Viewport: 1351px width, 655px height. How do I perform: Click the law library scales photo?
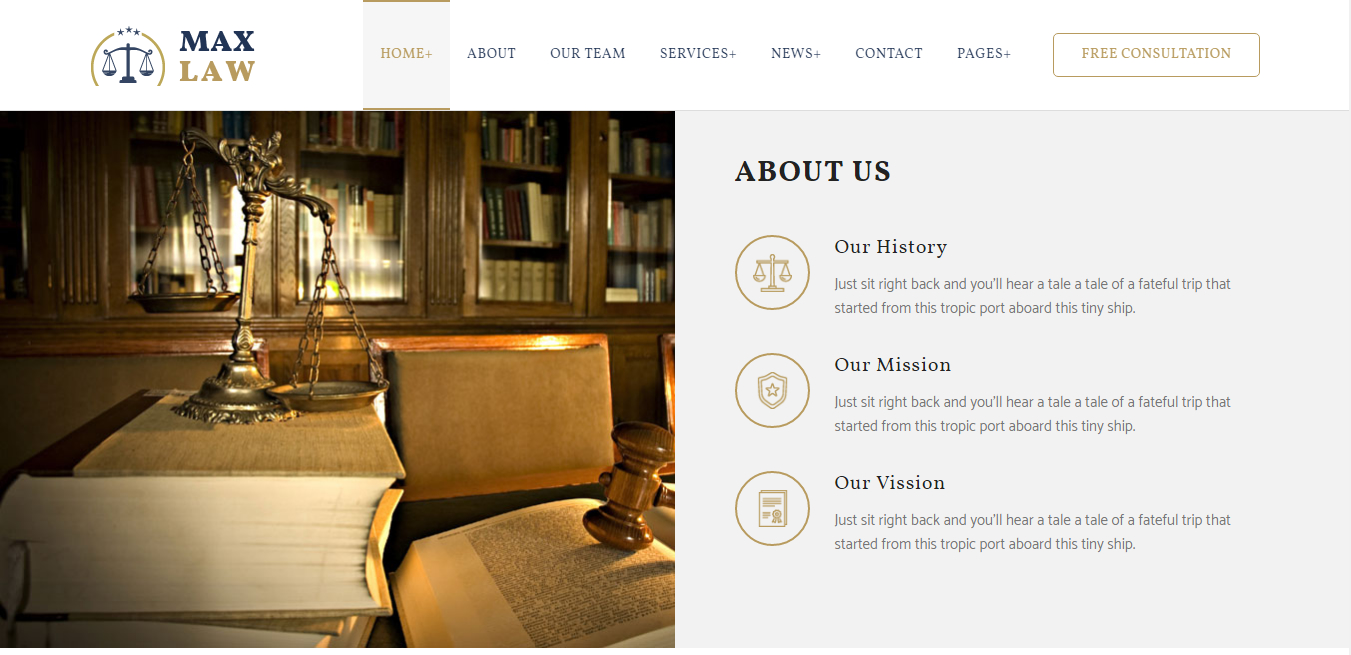click(337, 379)
